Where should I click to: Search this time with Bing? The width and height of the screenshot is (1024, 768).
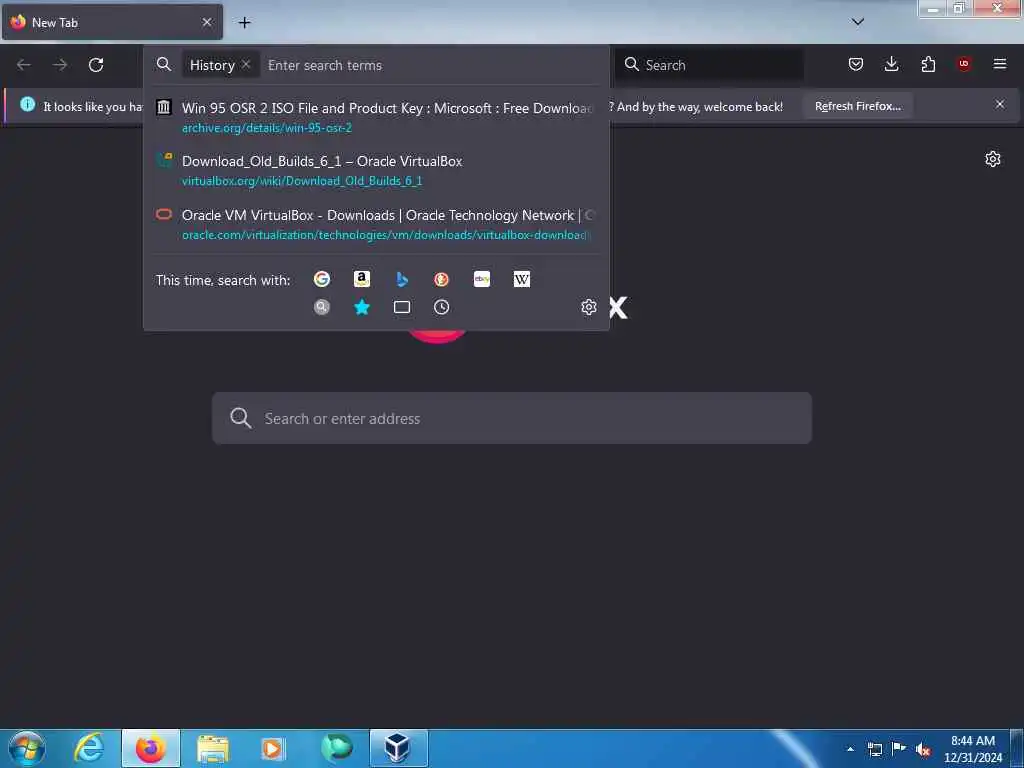click(402, 280)
